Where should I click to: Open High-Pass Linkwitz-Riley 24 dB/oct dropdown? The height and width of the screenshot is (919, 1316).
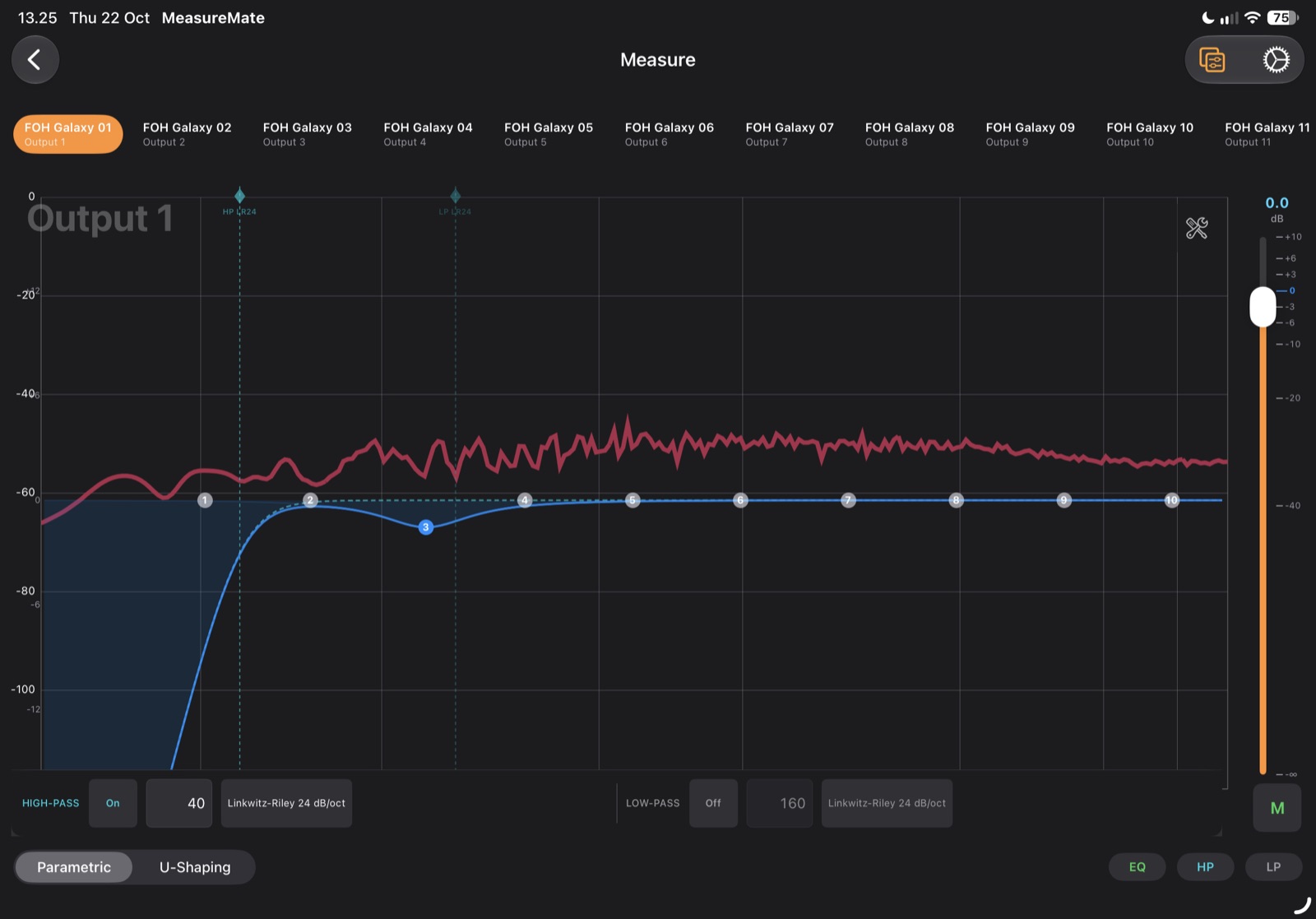coord(286,803)
